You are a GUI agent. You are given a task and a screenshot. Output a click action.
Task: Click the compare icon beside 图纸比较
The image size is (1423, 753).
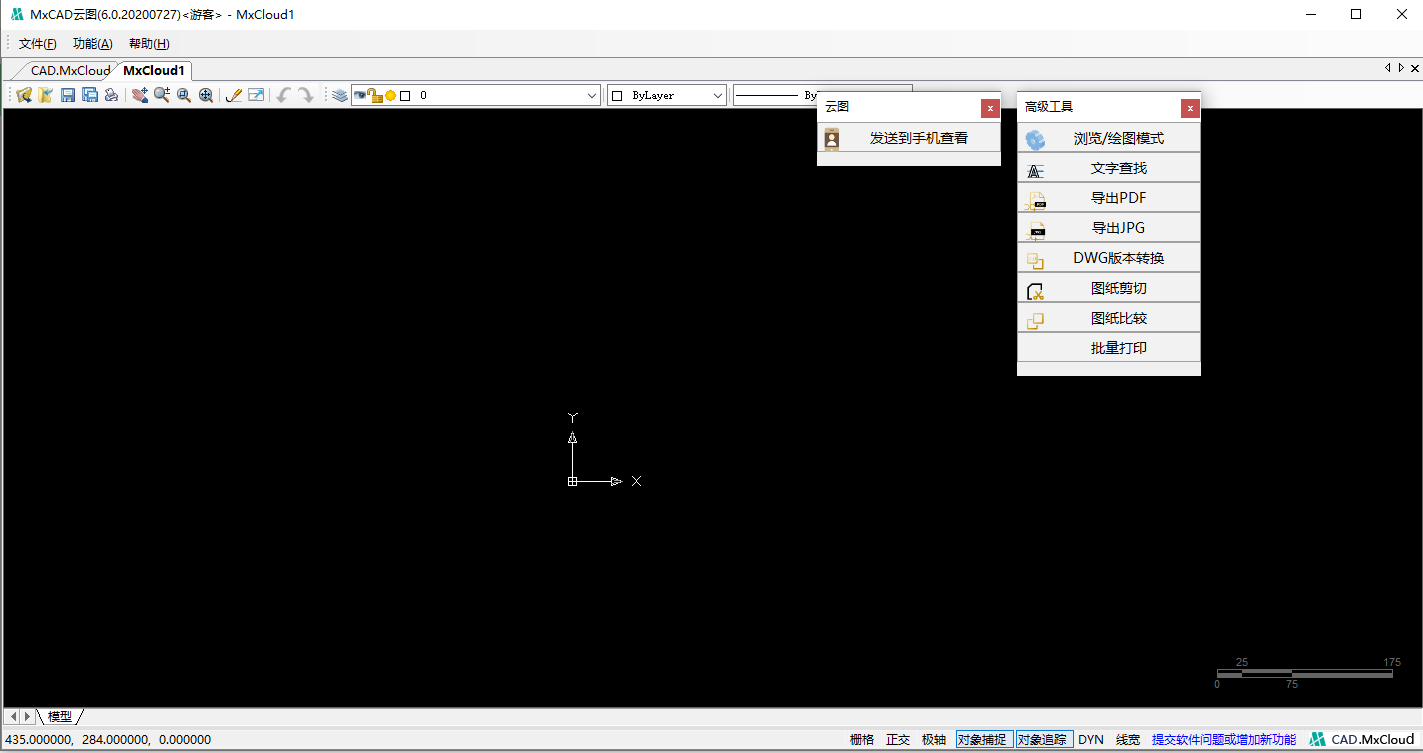point(1035,321)
